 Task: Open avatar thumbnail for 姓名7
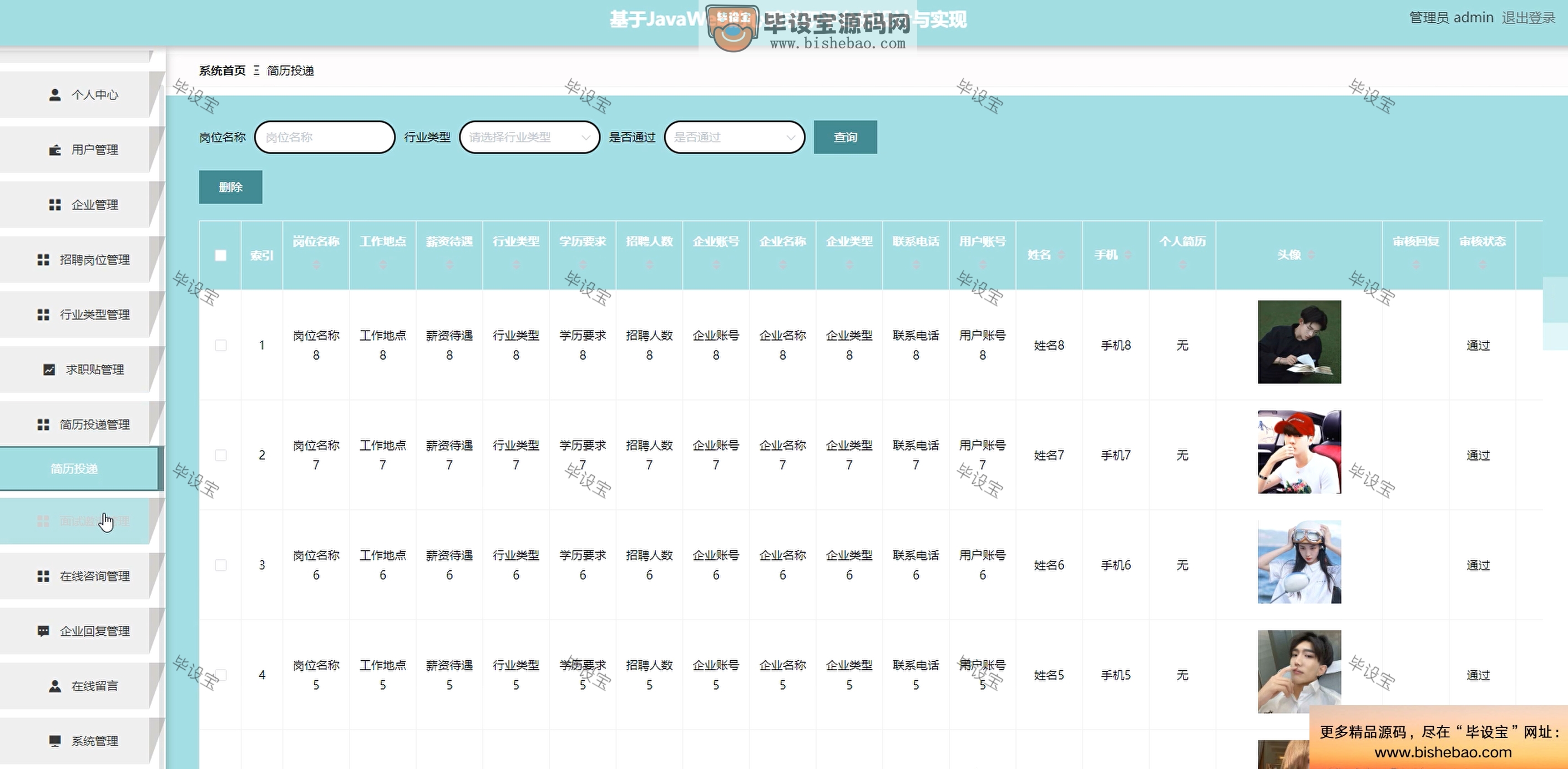(x=1299, y=452)
